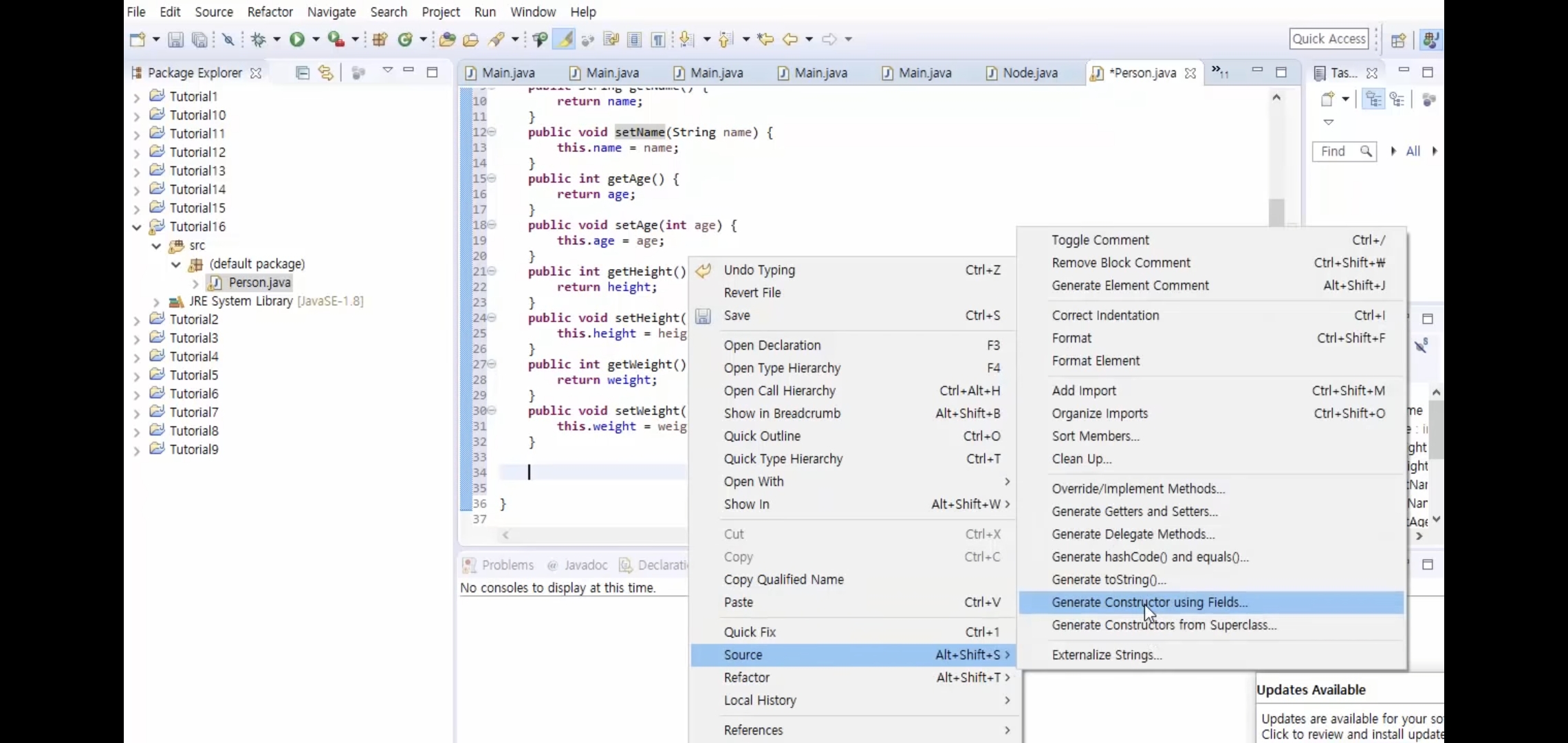Image resolution: width=1568 pixels, height=743 pixels.
Task: Open the Source menu in menu bar
Action: pyautogui.click(x=214, y=12)
